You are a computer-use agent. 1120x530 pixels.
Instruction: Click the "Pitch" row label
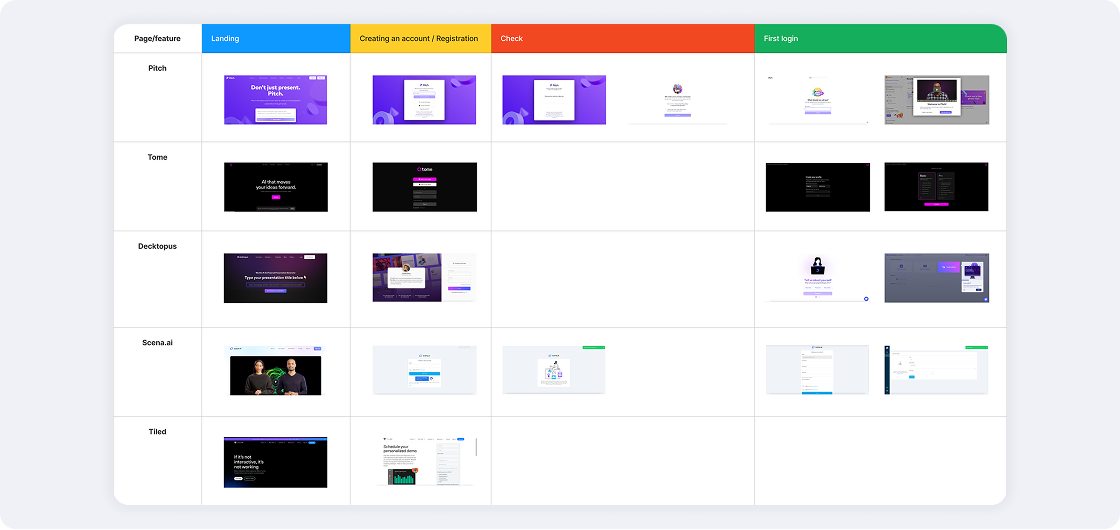pyautogui.click(x=157, y=69)
